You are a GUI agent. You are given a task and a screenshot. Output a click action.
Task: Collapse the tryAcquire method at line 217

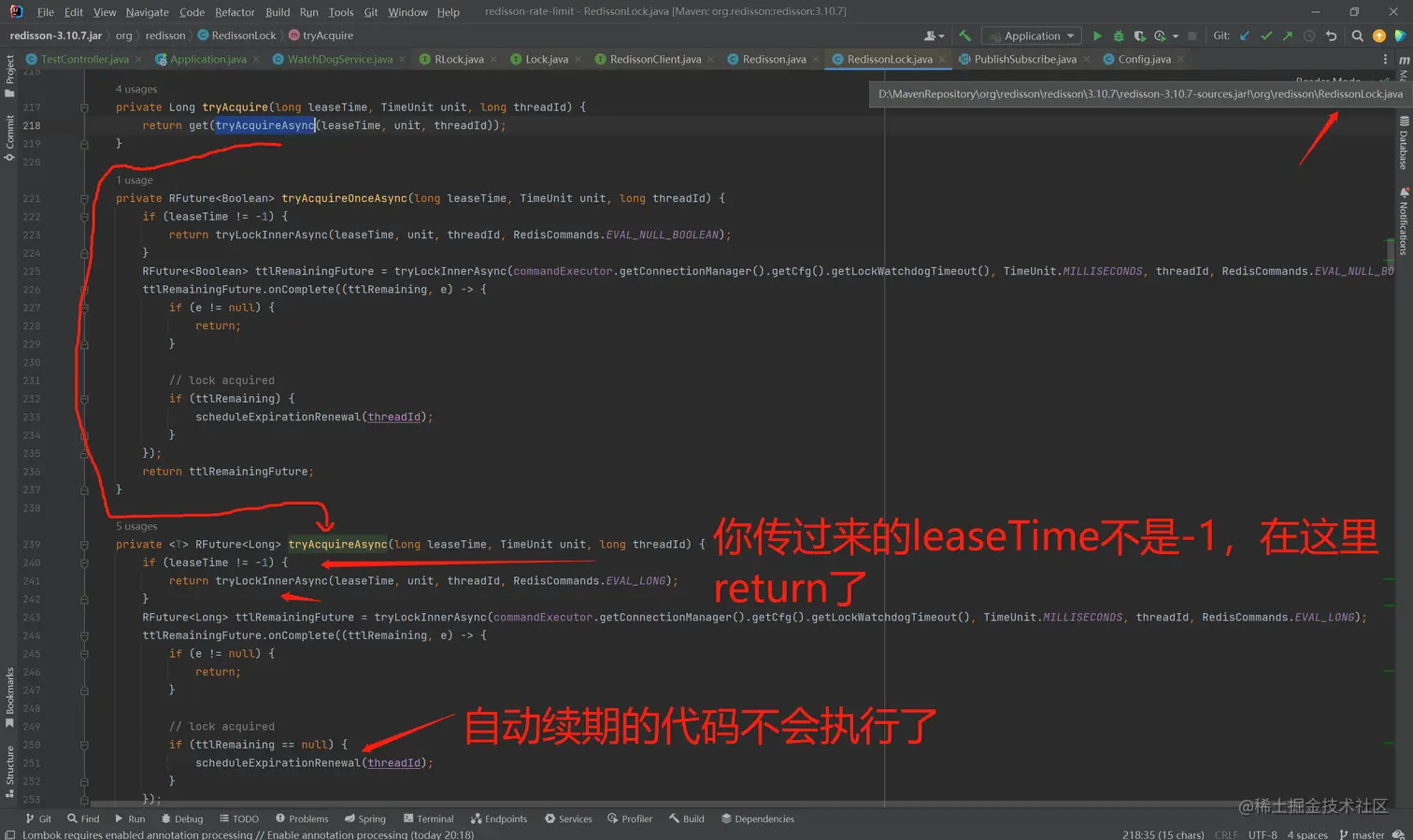click(84, 107)
